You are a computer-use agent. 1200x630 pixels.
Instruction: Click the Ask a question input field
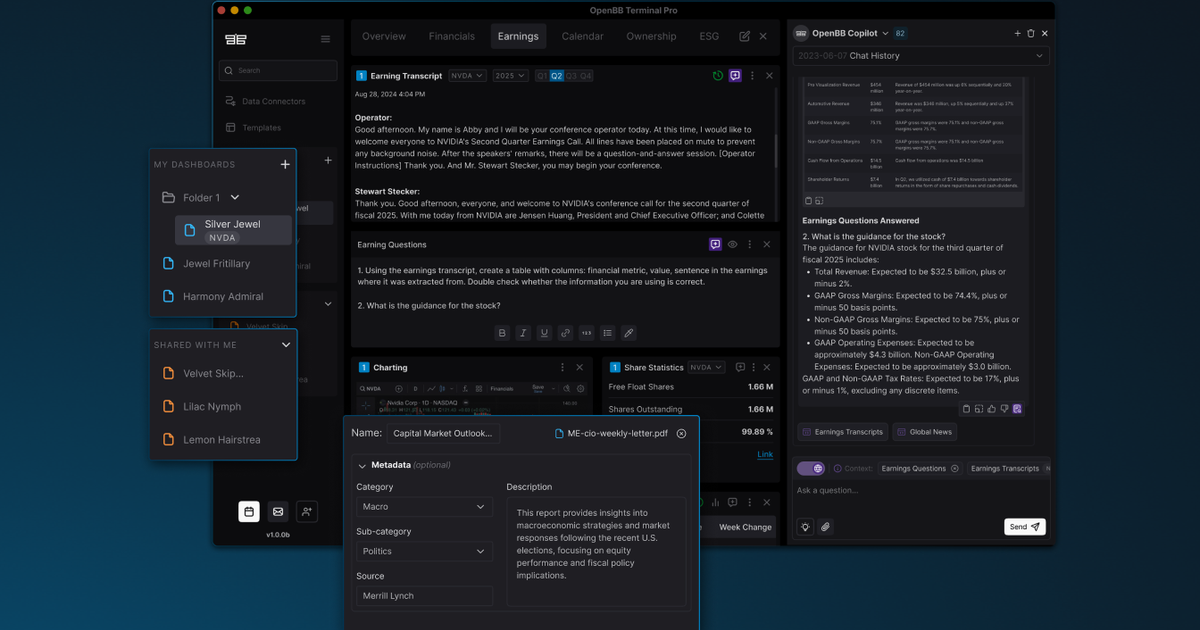[900, 490]
